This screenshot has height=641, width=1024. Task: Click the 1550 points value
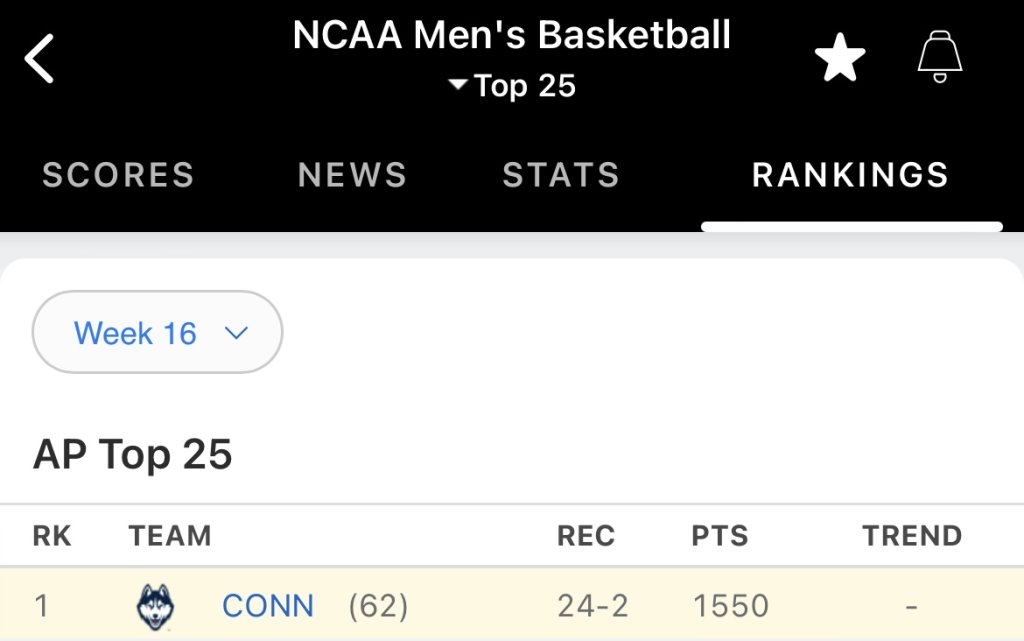pos(730,606)
